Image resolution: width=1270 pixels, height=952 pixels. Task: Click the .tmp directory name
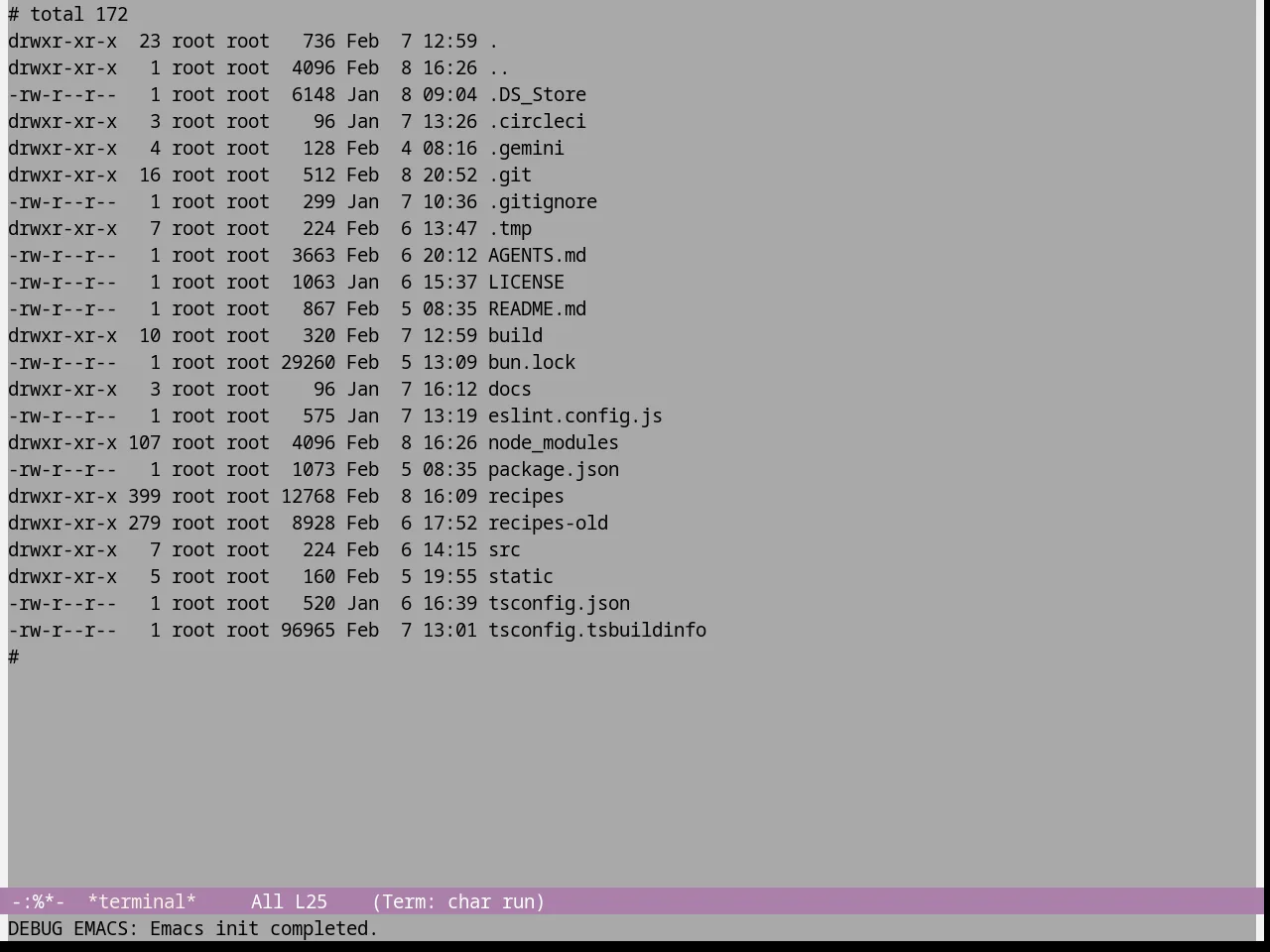pyautogui.click(x=510, y=228)
